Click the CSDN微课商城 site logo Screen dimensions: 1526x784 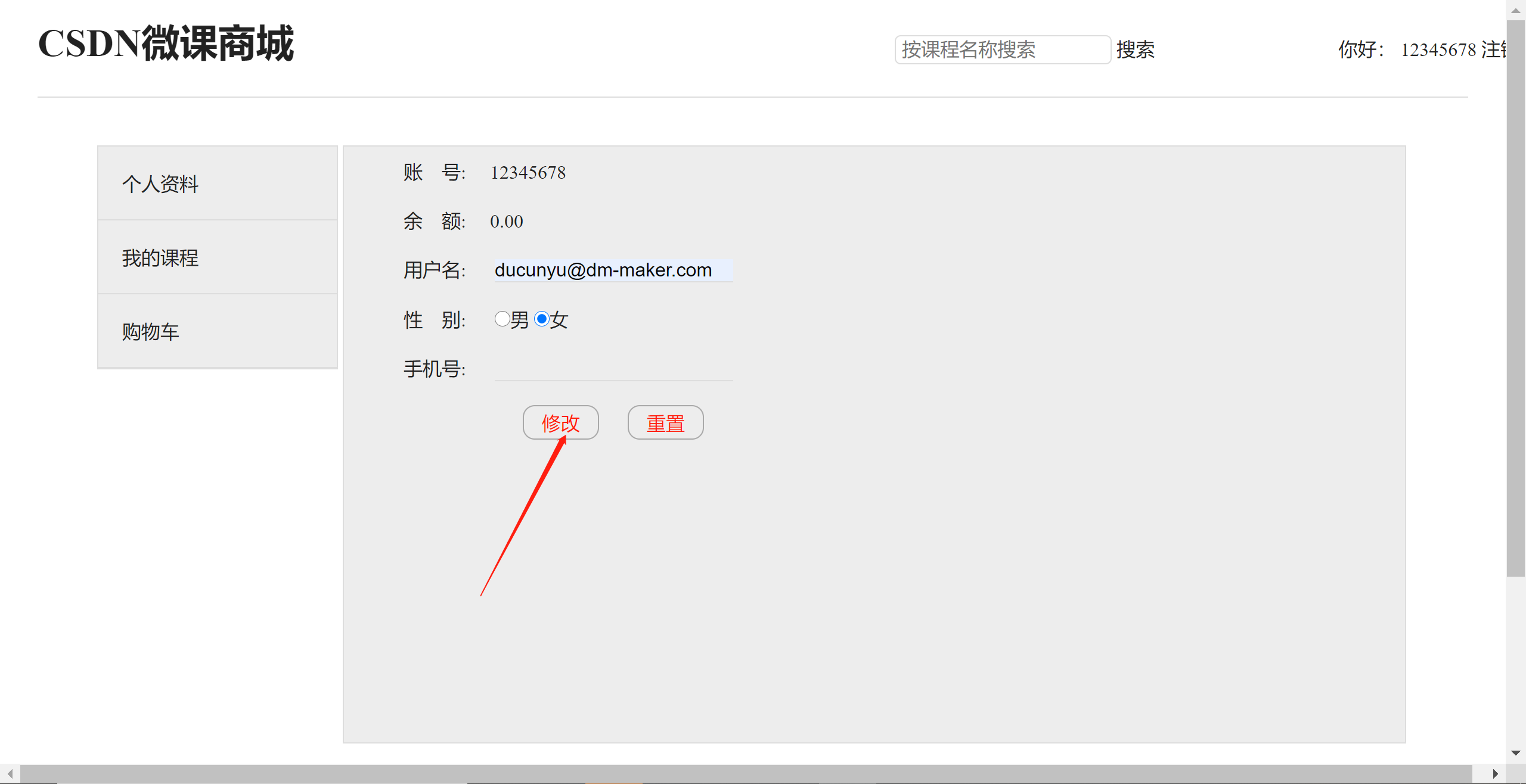click(x=166, y=43)
